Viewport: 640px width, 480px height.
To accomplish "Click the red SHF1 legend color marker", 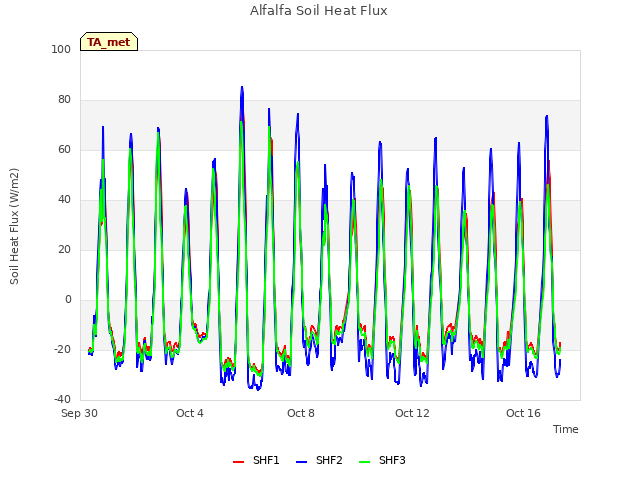I will point(238,462).
